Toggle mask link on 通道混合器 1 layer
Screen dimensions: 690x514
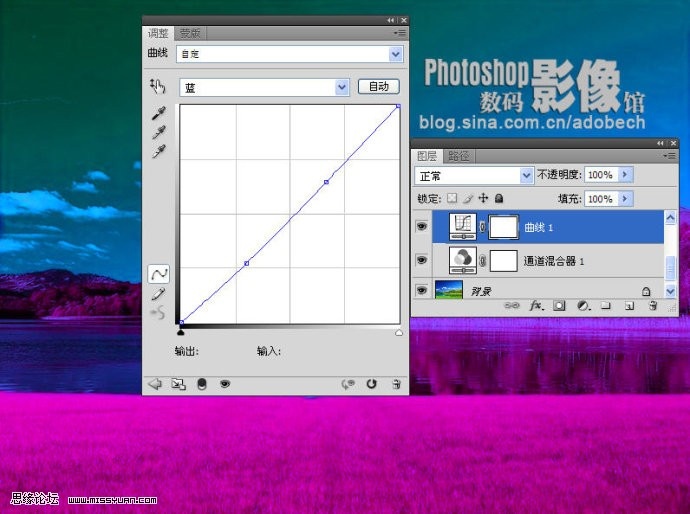point(482,261)
